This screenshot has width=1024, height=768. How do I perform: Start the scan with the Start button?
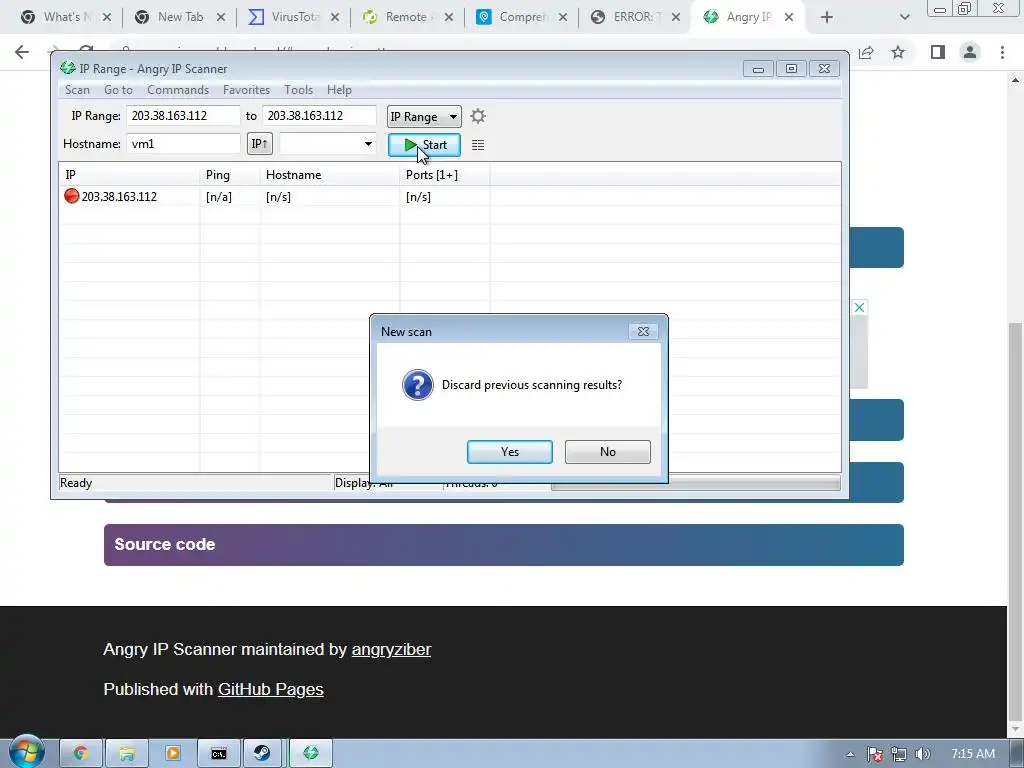[424, 145]
